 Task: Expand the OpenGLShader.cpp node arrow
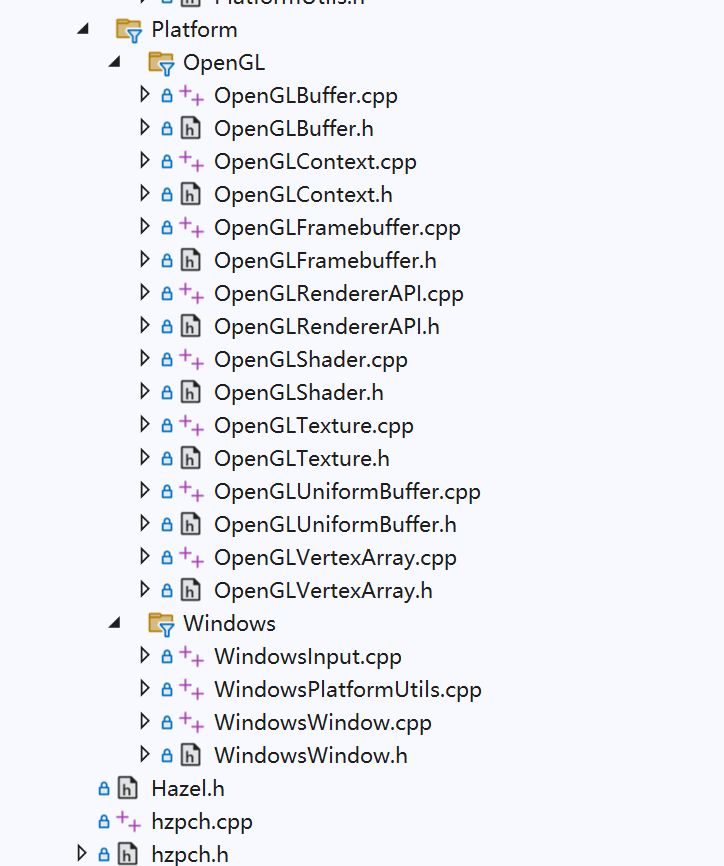tap(145, 359)
